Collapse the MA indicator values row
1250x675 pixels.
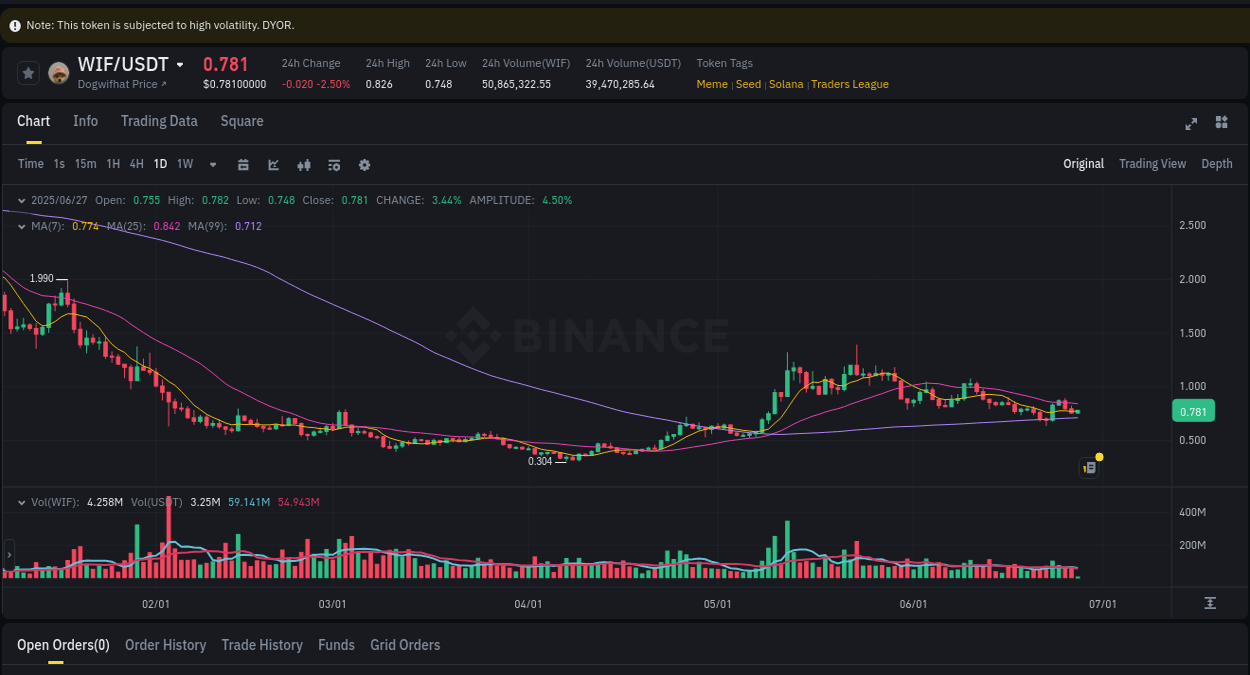(21, 226)
